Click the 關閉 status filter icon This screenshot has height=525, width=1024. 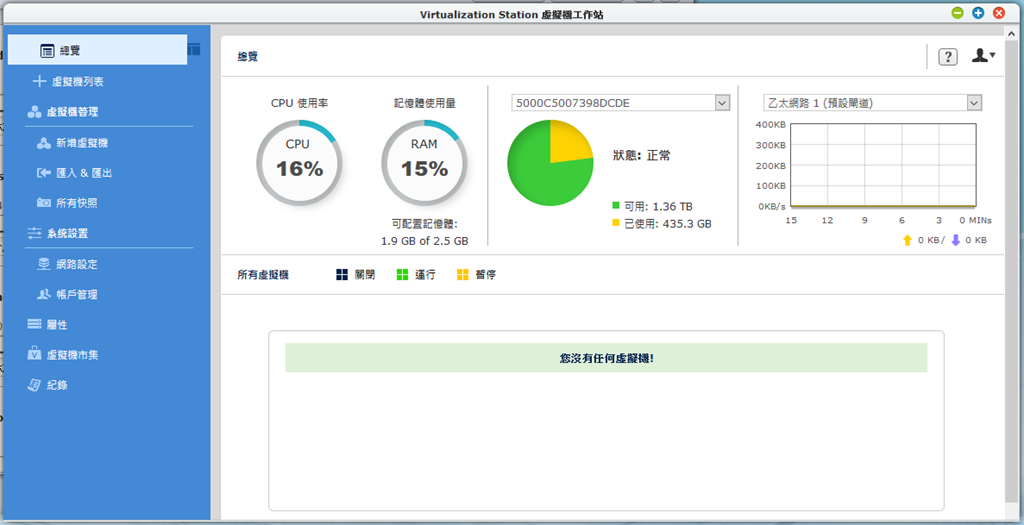click(342, 275)
